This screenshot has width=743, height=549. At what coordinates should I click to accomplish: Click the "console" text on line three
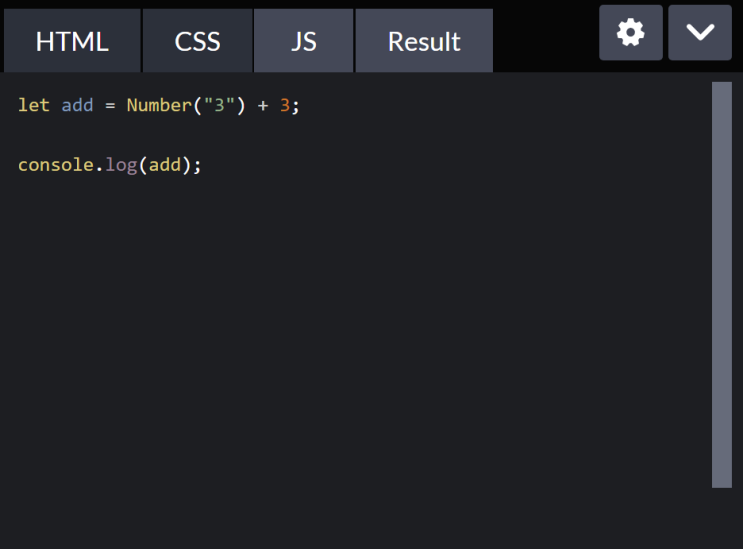(56, 165)
